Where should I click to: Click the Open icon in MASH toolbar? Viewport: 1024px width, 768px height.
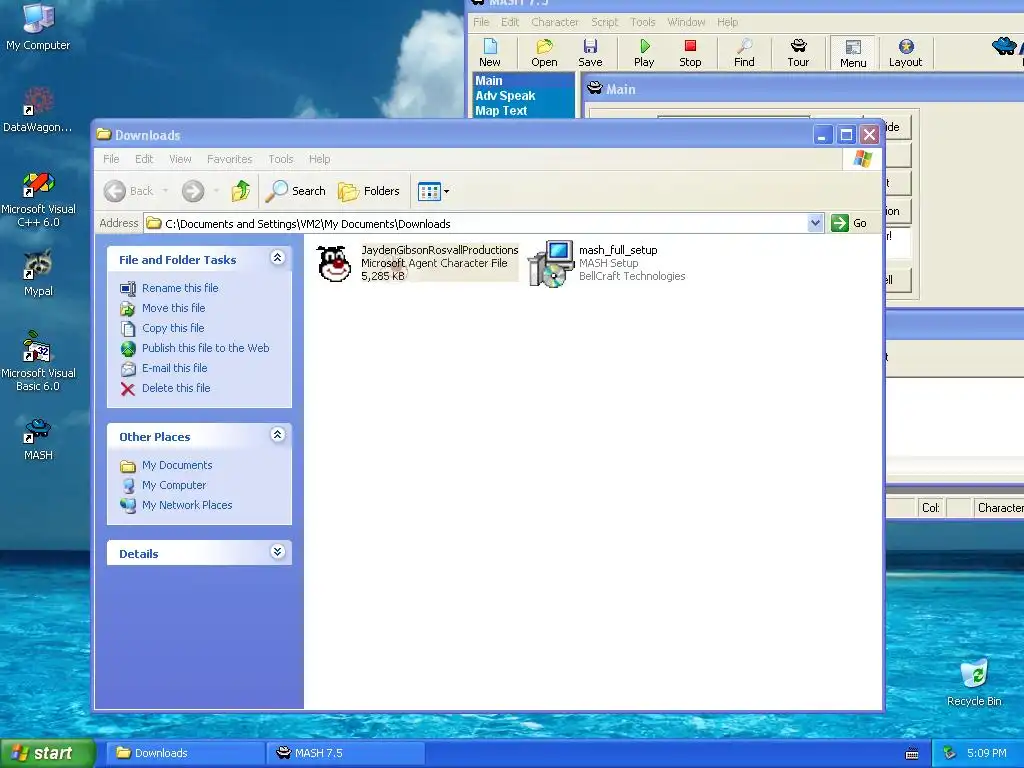tap(544, 53)
